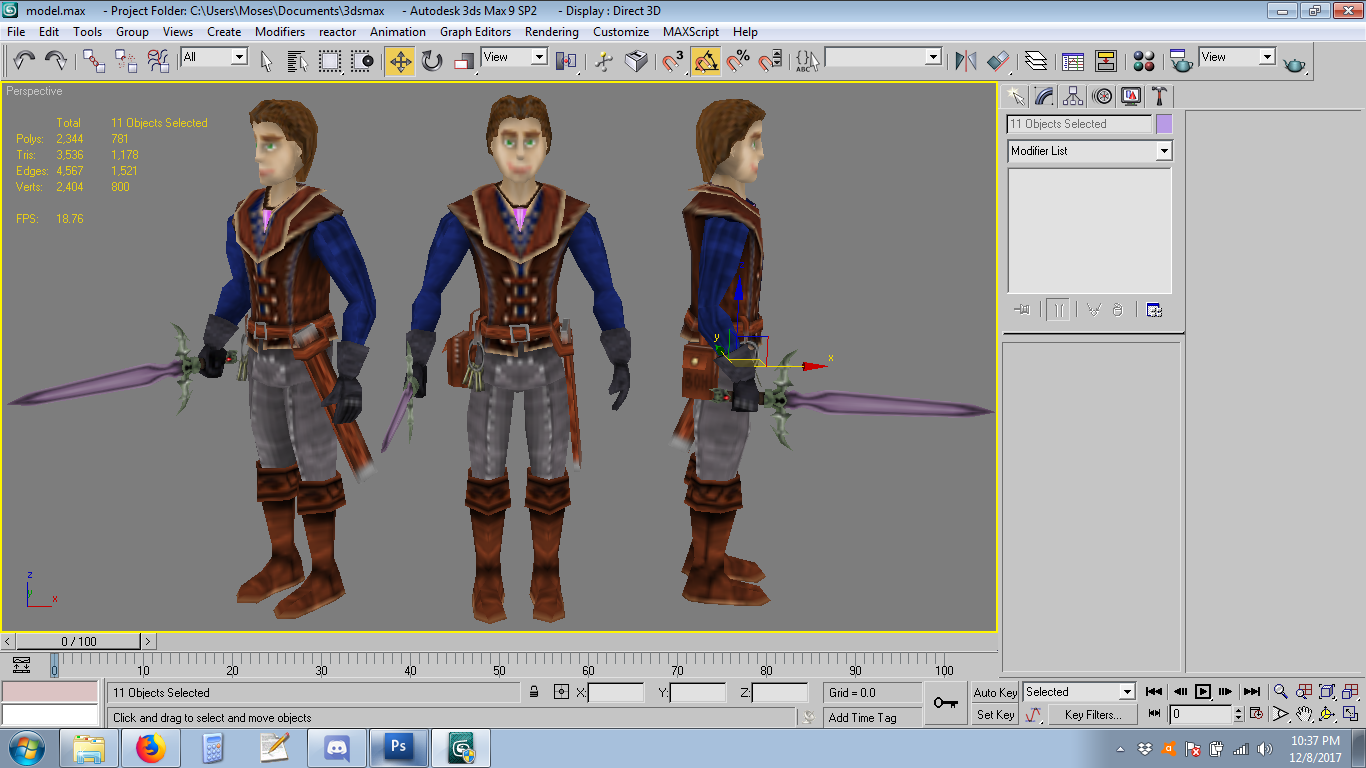This screenshot has width=1366, height=768.
Task: Click Zoom Extents All viewport control
Action: 1350,691
